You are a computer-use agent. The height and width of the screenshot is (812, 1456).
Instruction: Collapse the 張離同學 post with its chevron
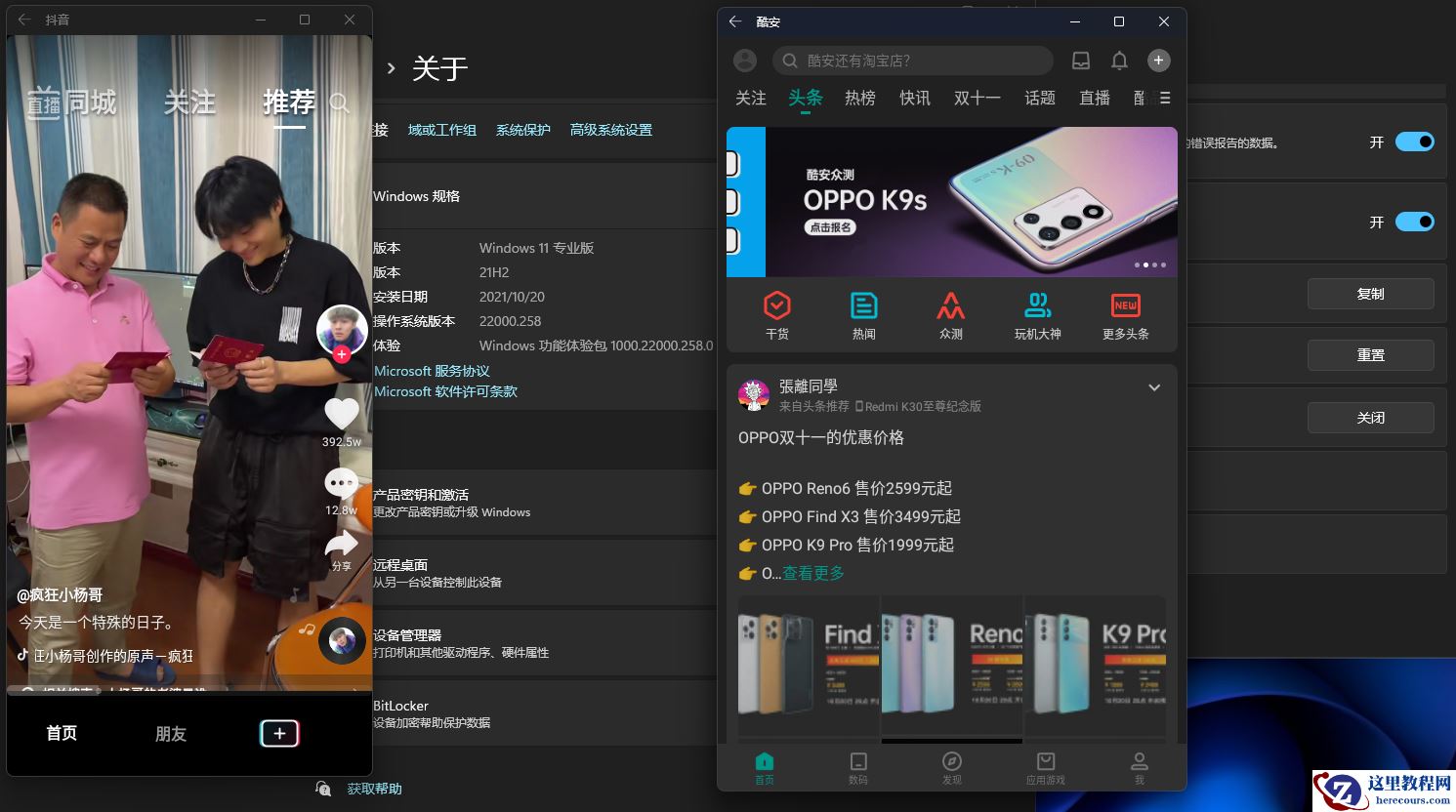click(1154, 387)
